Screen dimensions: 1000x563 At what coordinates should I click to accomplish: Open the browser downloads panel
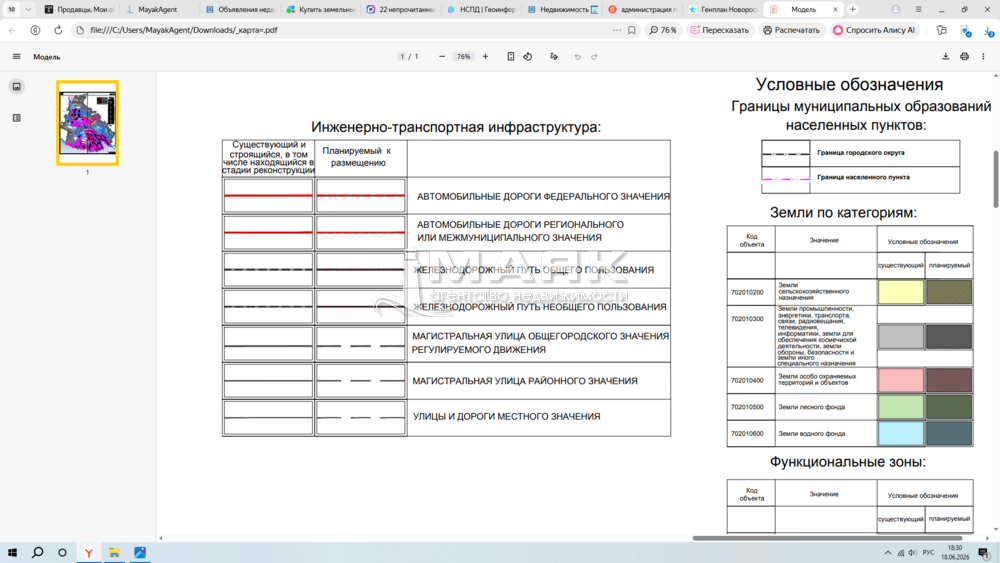click(988, 30)
